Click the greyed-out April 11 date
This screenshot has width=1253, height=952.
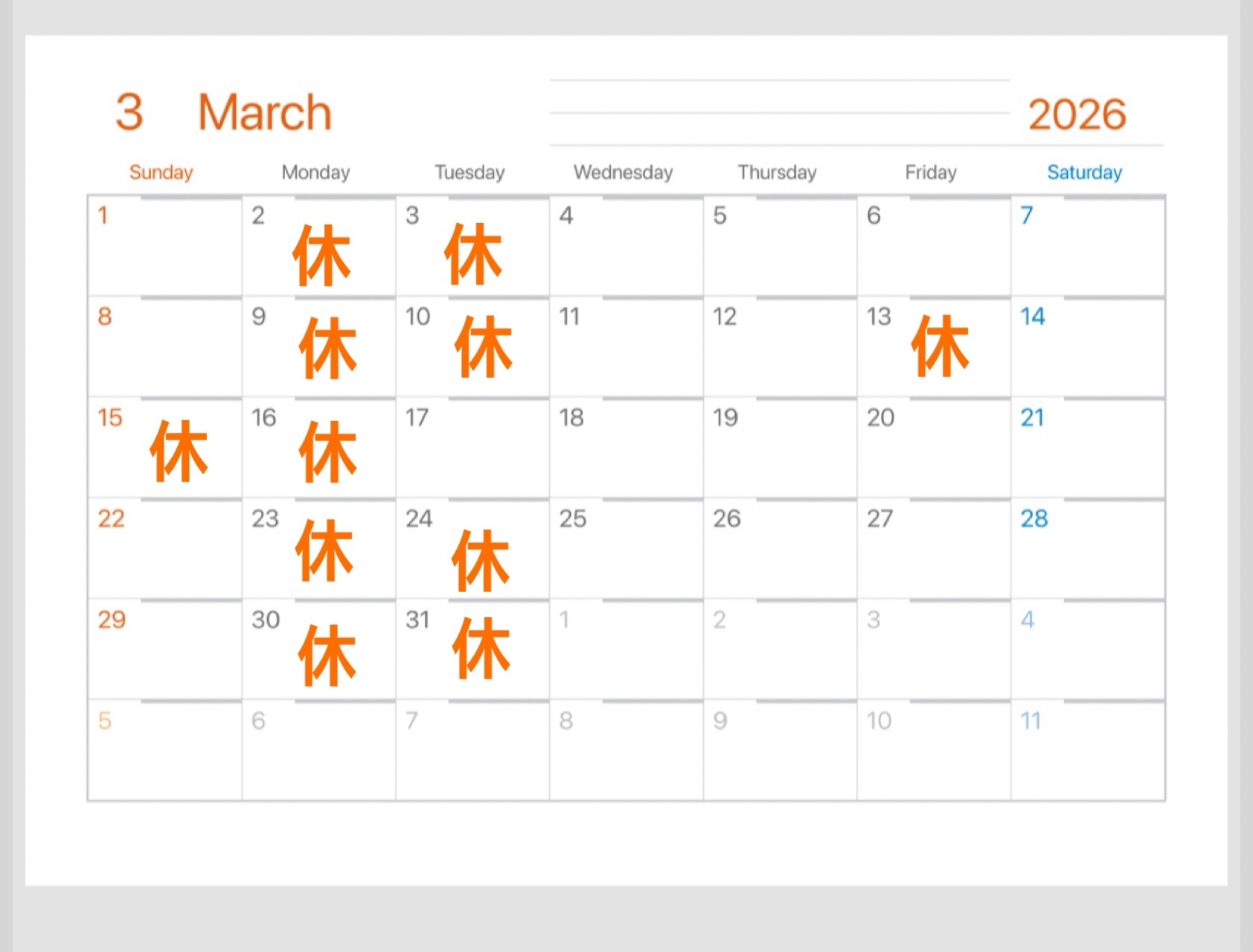point(1030,721)
